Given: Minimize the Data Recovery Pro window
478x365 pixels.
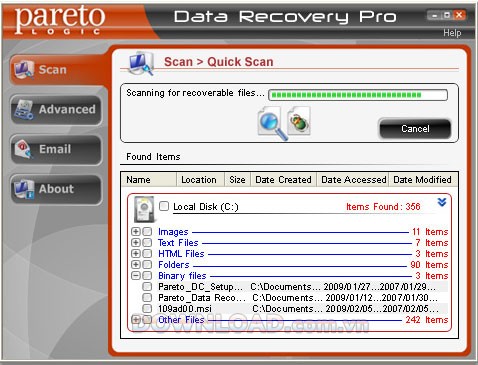Looking at the screenshot, I should [x=434, y=15].
